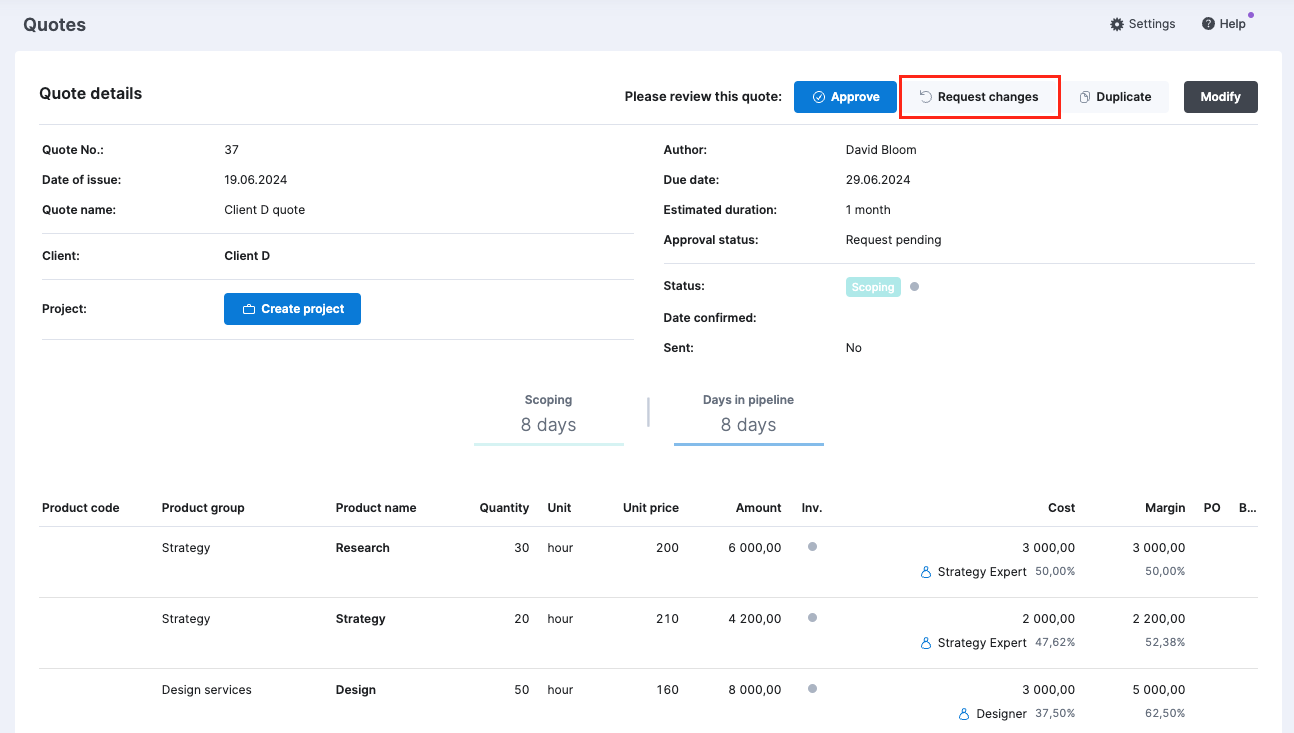
Task: Toggle the invoice dot in the Research row
Action: pos(812,547)
